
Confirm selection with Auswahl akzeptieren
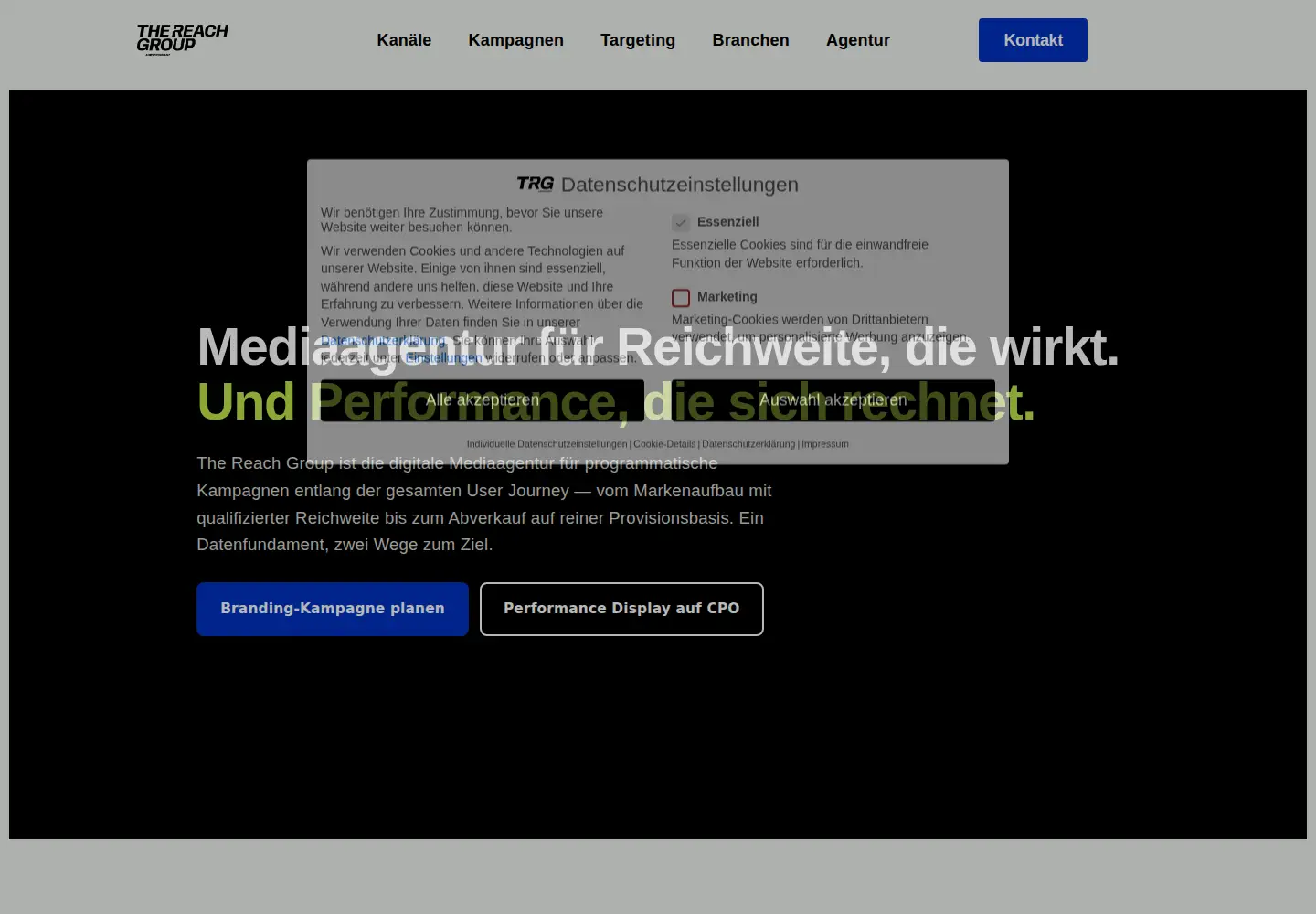coord(833,400)
